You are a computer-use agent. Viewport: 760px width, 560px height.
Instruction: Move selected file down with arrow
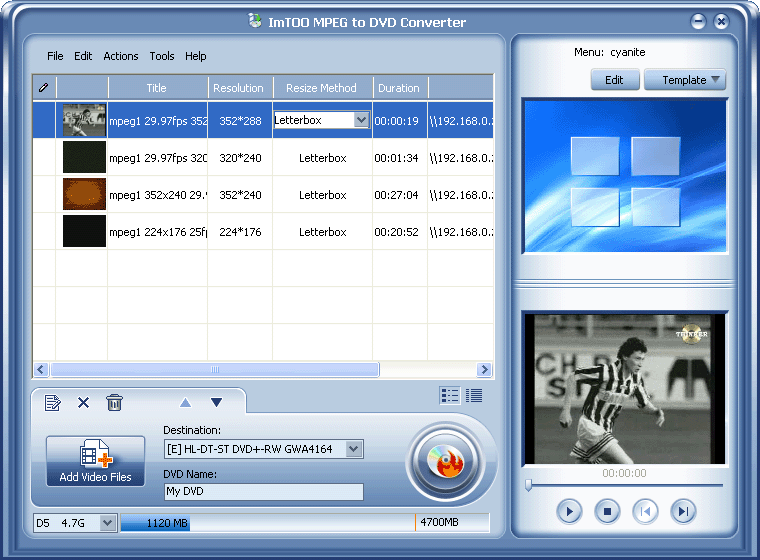216,403
